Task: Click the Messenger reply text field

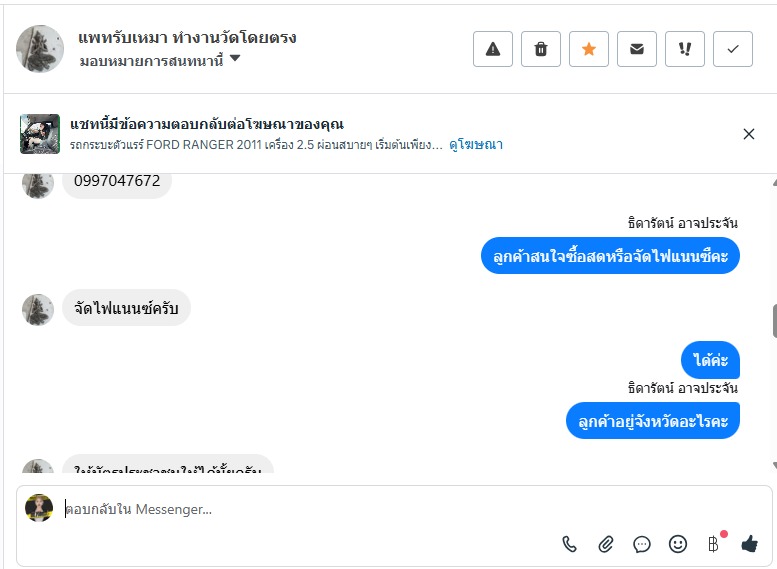Action: [300, 510]
